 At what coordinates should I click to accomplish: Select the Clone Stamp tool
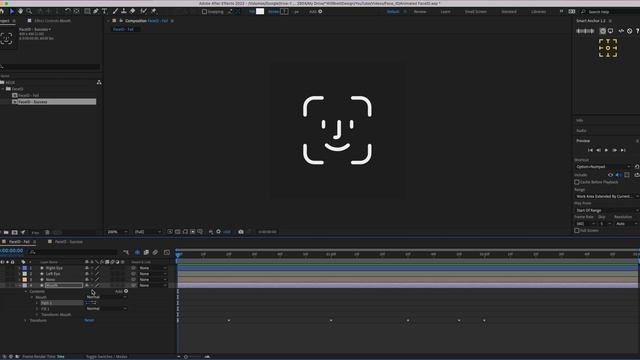pyautogui.click(x=124, y=11)
